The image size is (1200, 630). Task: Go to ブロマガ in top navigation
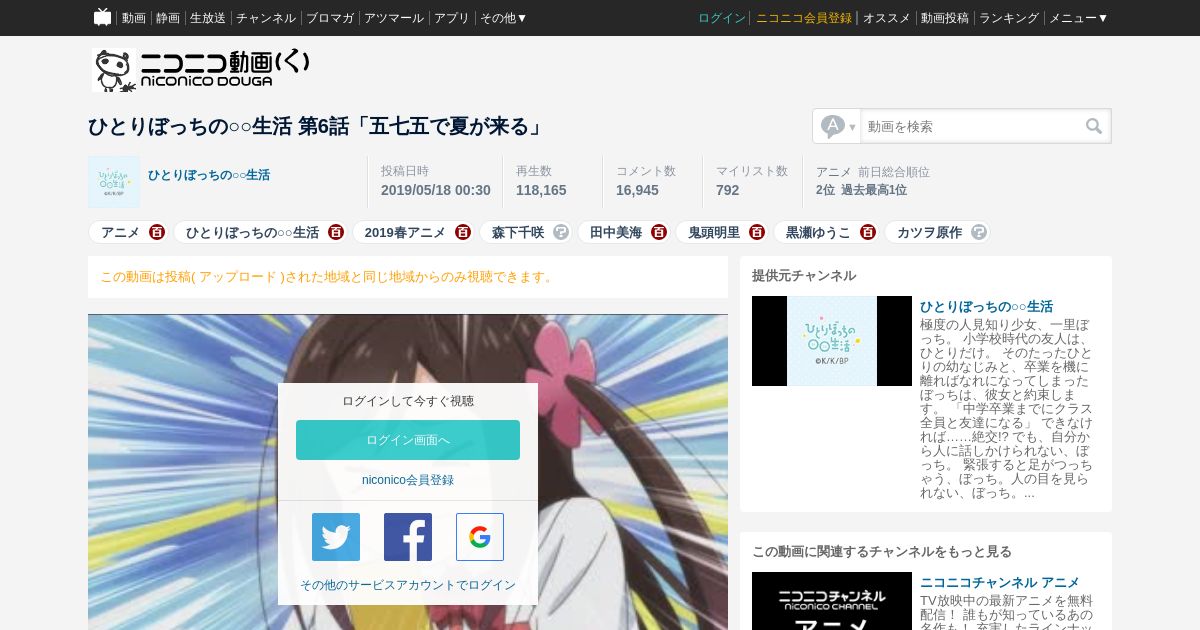pyautogui.click(x=330, y=18)
